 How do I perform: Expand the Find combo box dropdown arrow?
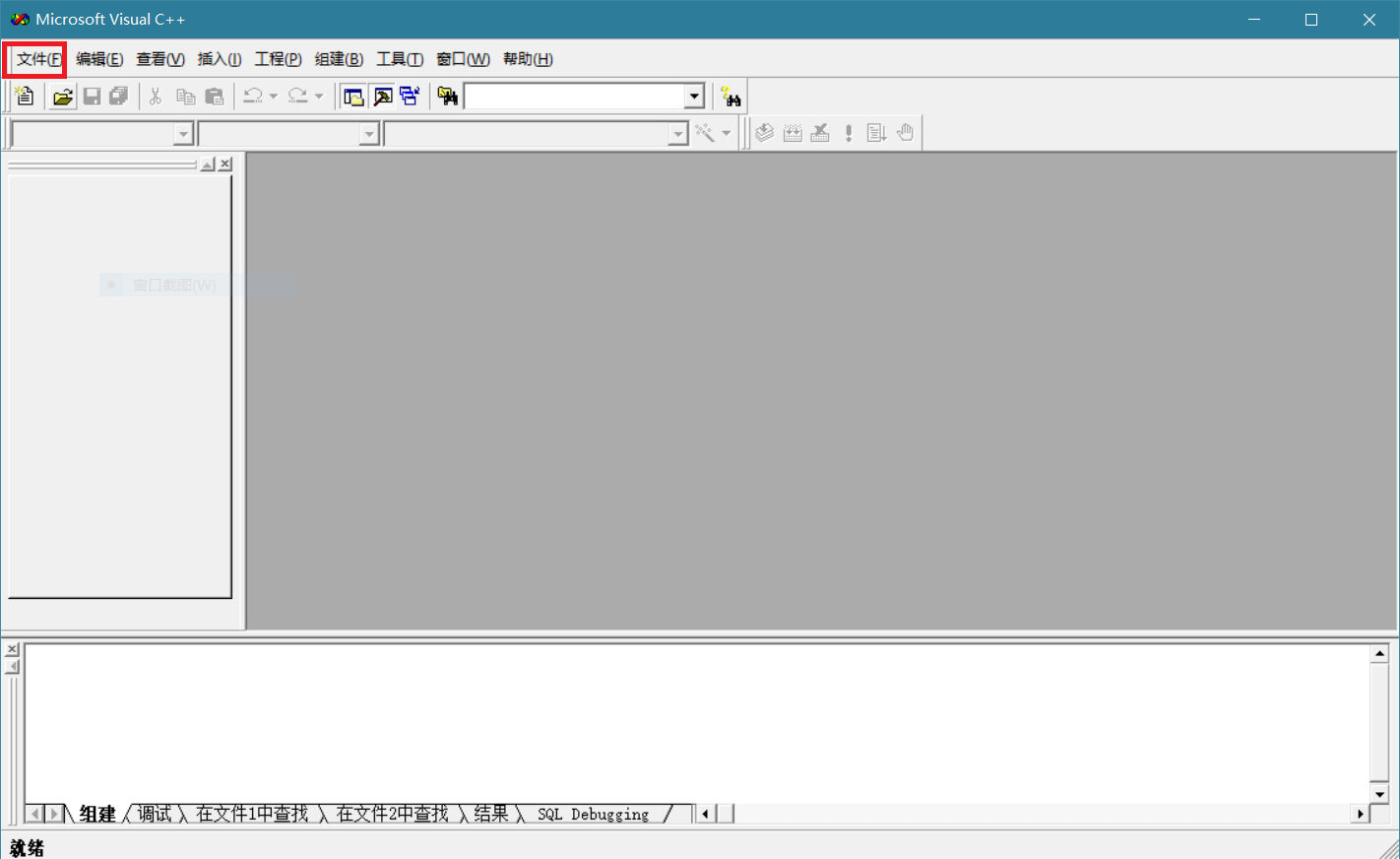pos(694,96)
